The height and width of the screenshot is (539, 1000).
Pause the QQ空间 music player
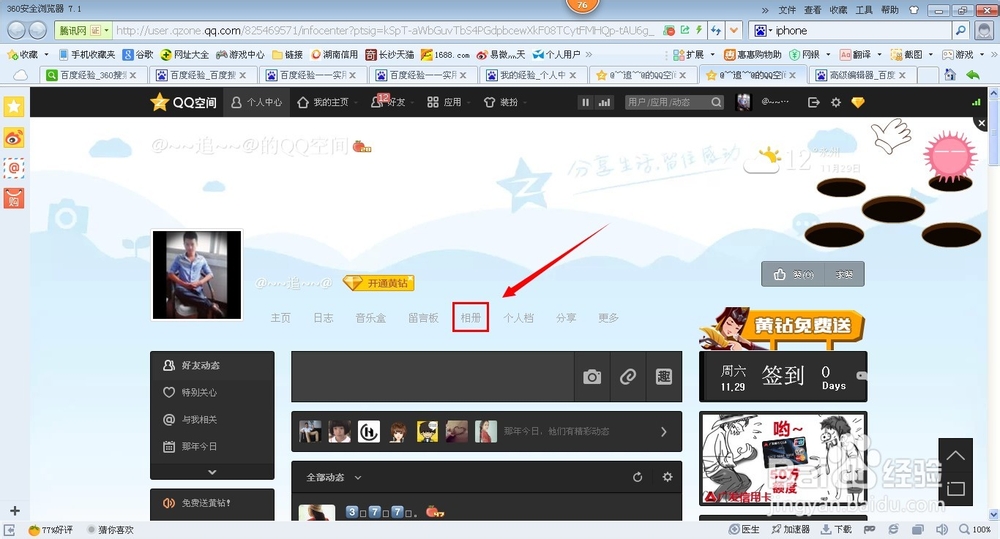coord(585,102)
